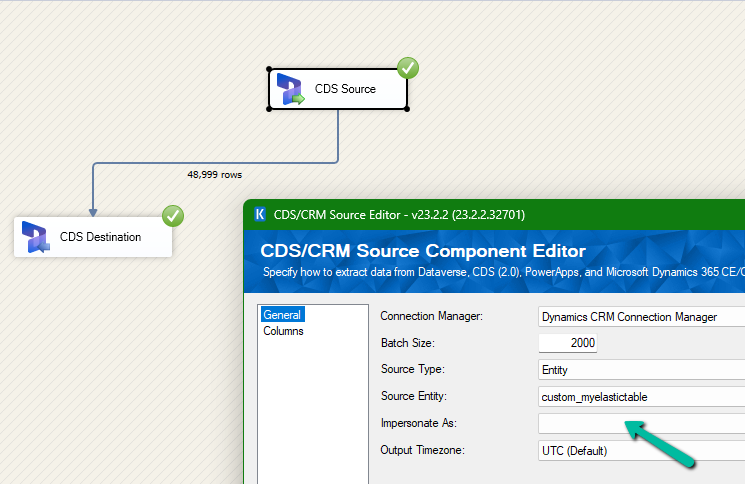The width and height of the screenshot is (745, 484).
Task: Click the K icon in editor title bar
Action: [260, 214]
